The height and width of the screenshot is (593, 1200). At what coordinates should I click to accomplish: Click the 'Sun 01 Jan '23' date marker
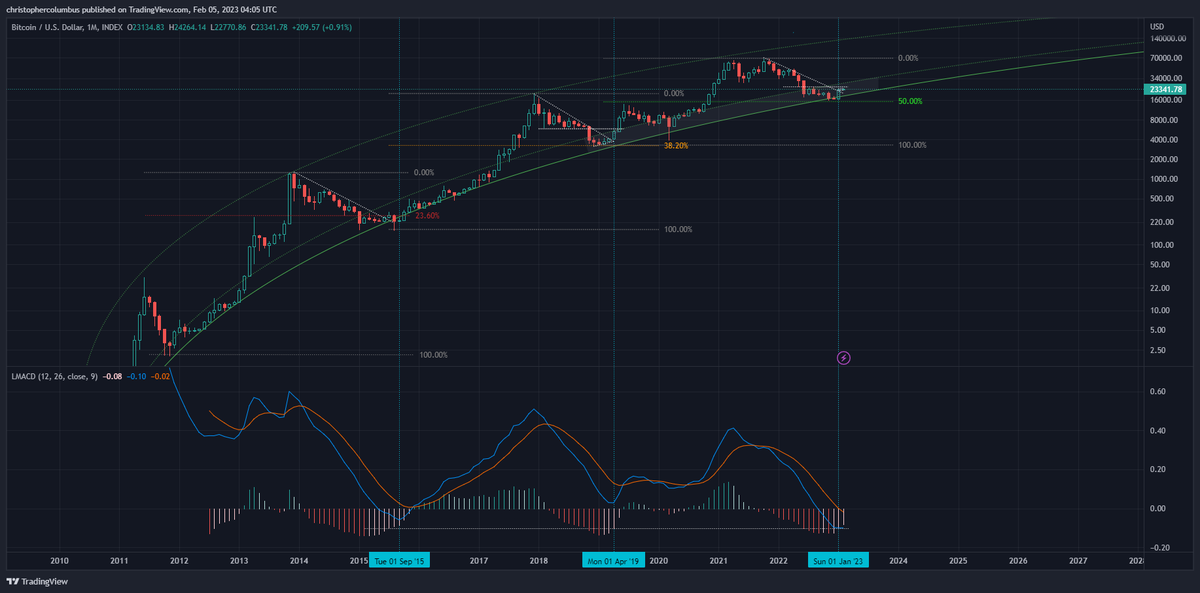838,561
